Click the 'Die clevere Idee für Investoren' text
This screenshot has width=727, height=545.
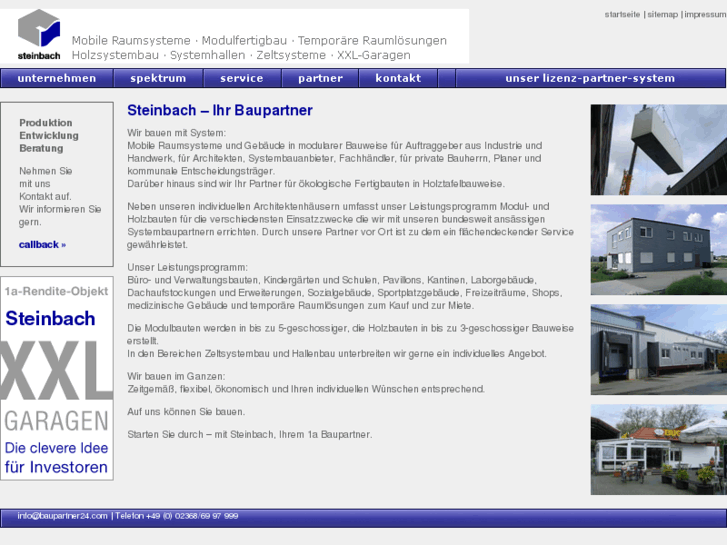pos(56,457)
